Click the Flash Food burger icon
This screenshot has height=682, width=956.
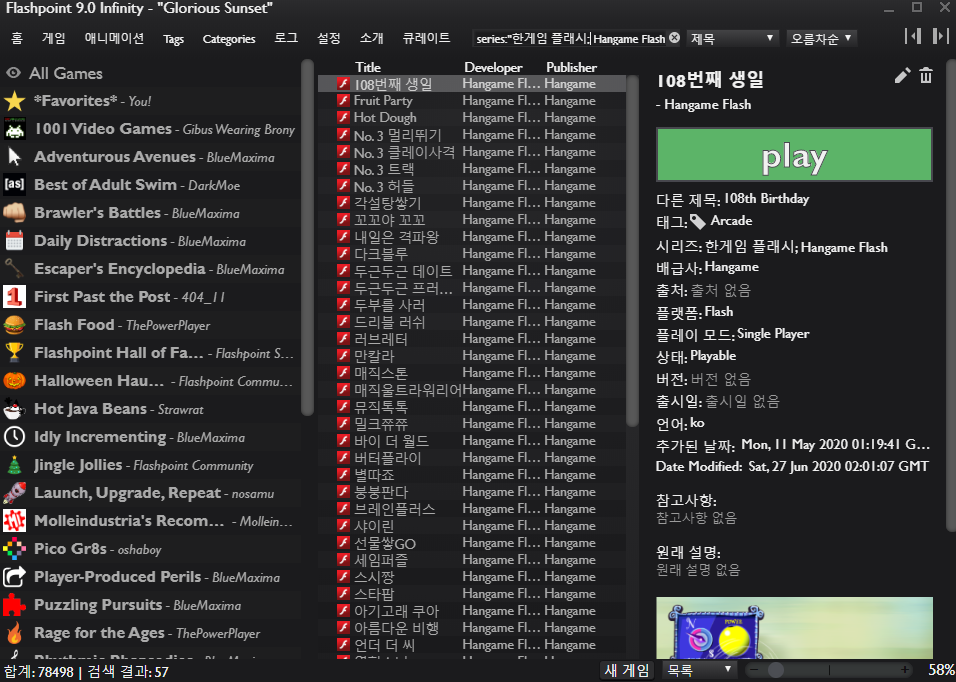point(15,325)
